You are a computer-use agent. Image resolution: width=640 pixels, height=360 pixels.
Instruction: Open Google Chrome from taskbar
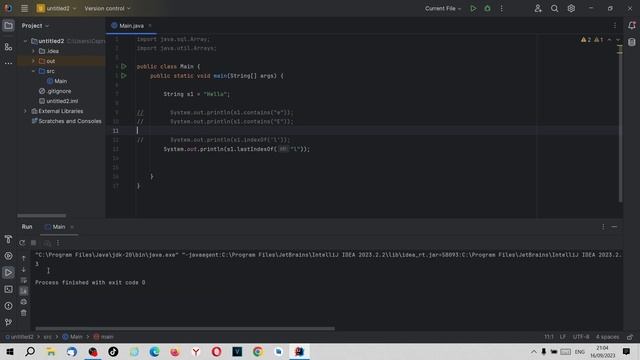pyautogui.click(x=258, y=351)
